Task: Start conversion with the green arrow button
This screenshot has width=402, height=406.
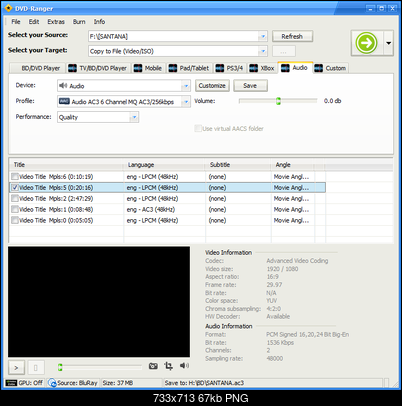Action: click(x=367, y=43)
